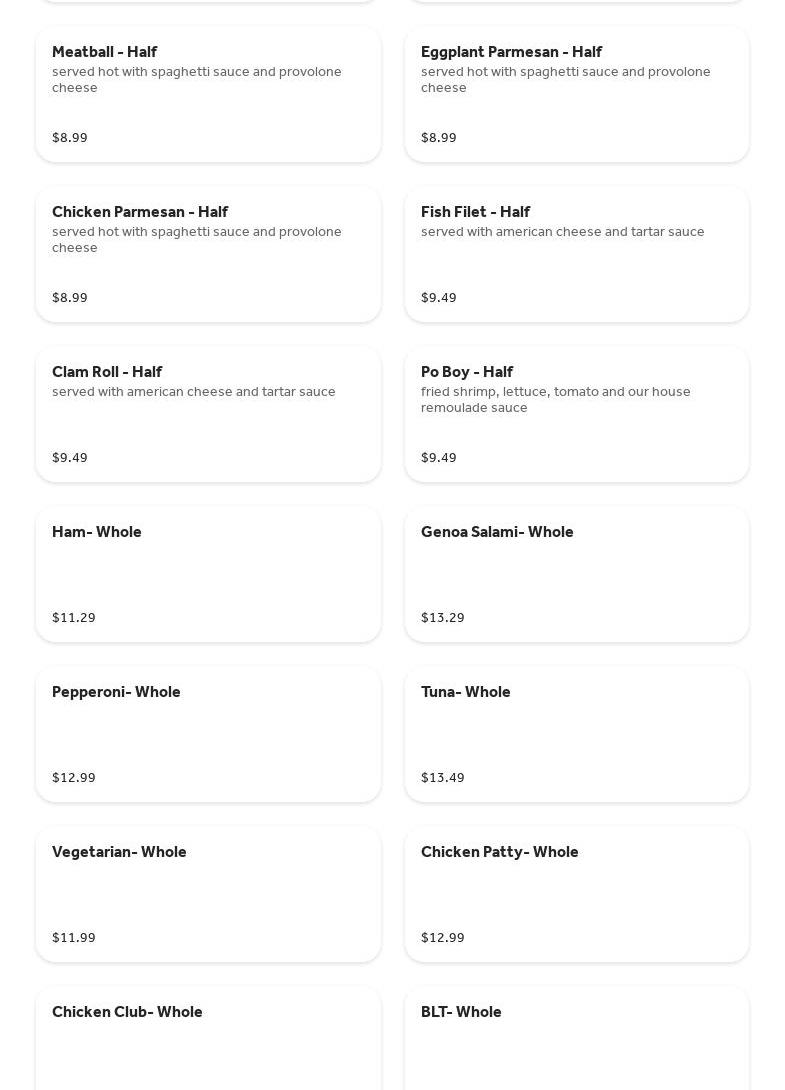785x1090 pixels.
Task: Open the Chicken Club- Whole item
Action: point(208,1040)
